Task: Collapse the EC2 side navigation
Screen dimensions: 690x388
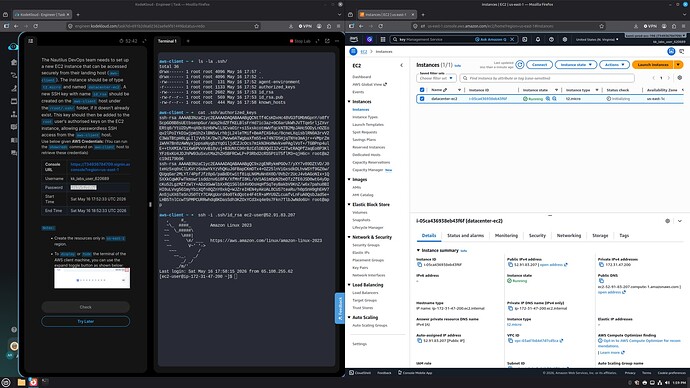Action: (x=401, y=65)
